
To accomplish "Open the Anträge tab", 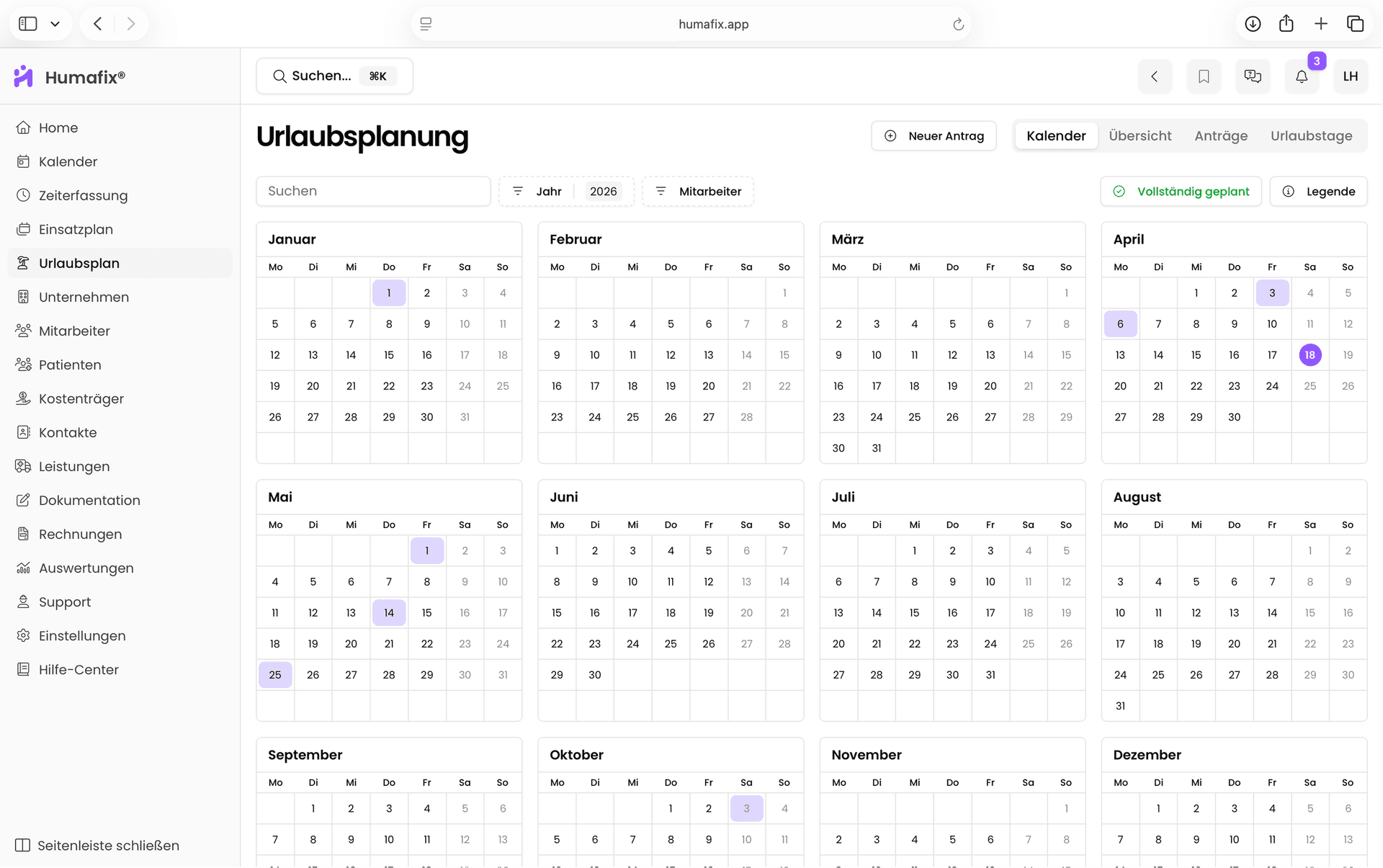I will coord(1221,135).
